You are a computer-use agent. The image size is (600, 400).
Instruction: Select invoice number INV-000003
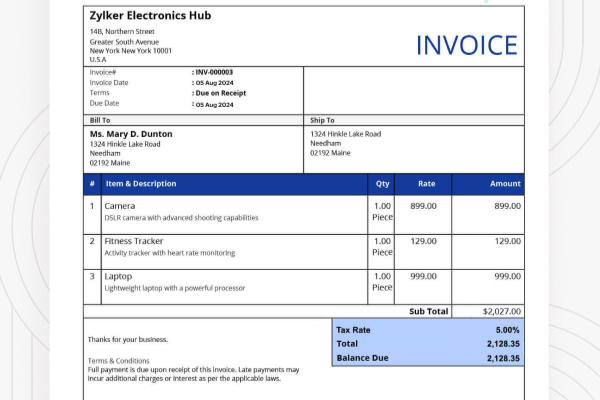tap(214, 72)
